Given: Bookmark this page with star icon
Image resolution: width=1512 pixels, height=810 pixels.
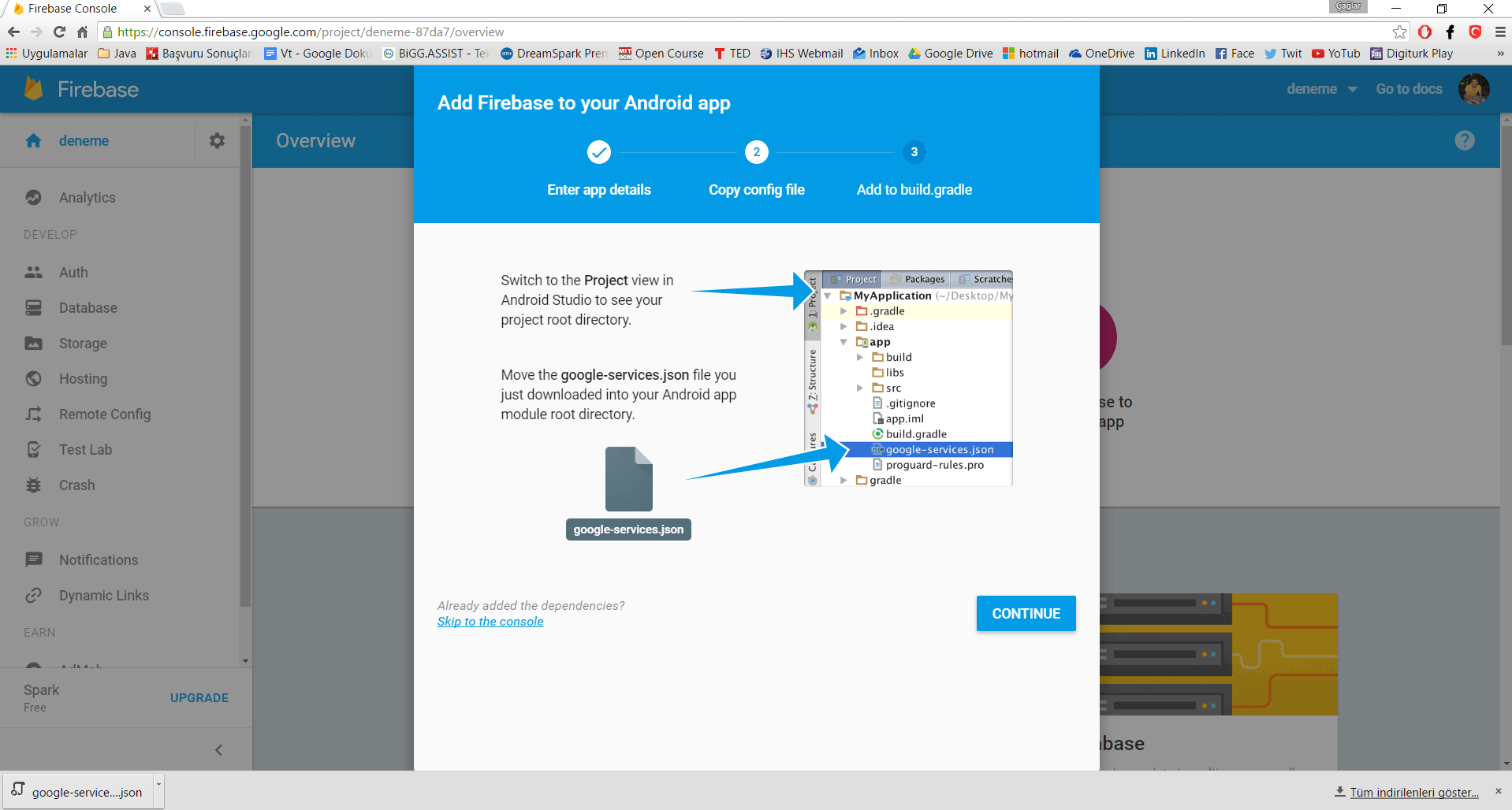Looking at the screenshot, I should tap(1399, 32).
